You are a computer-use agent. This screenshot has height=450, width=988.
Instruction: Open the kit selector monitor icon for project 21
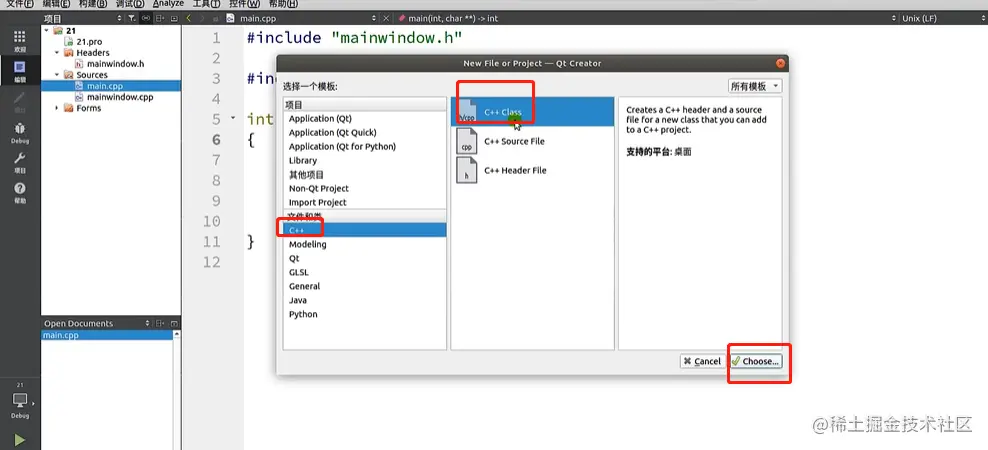coord(20,401)
